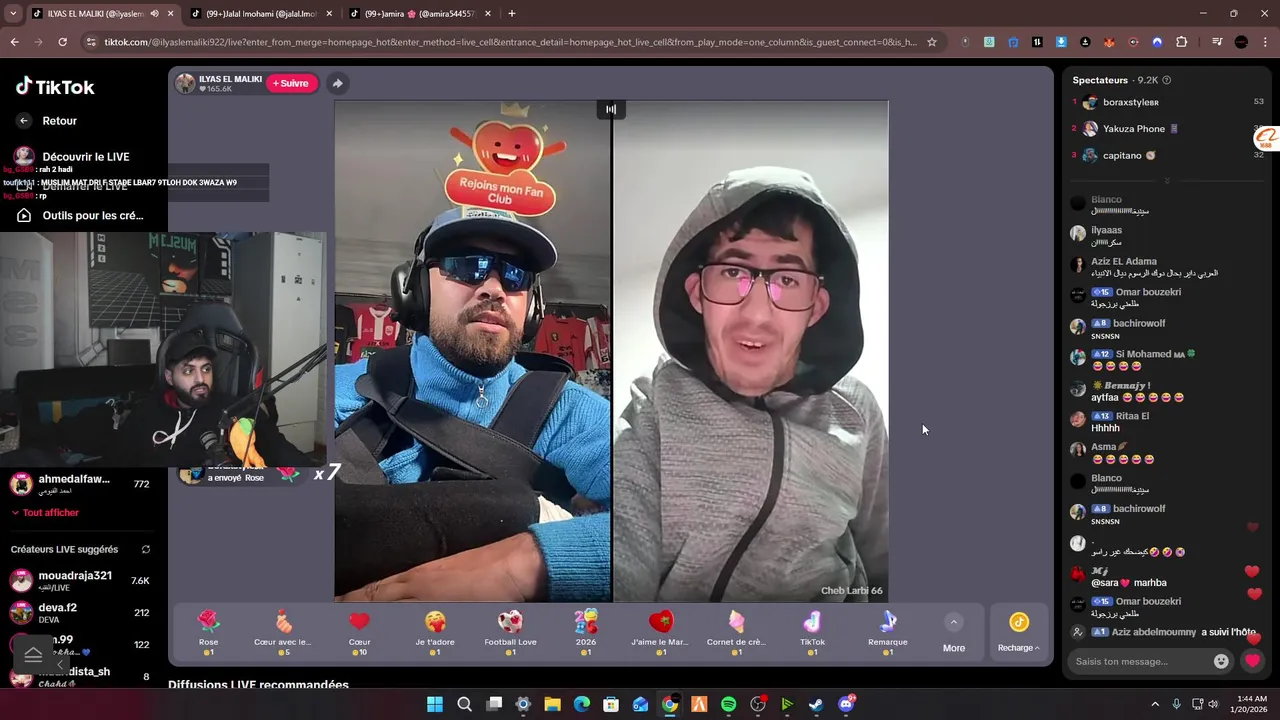Open Chrome three-dot menu
1280x720 pixels.
coord(1265,42)
